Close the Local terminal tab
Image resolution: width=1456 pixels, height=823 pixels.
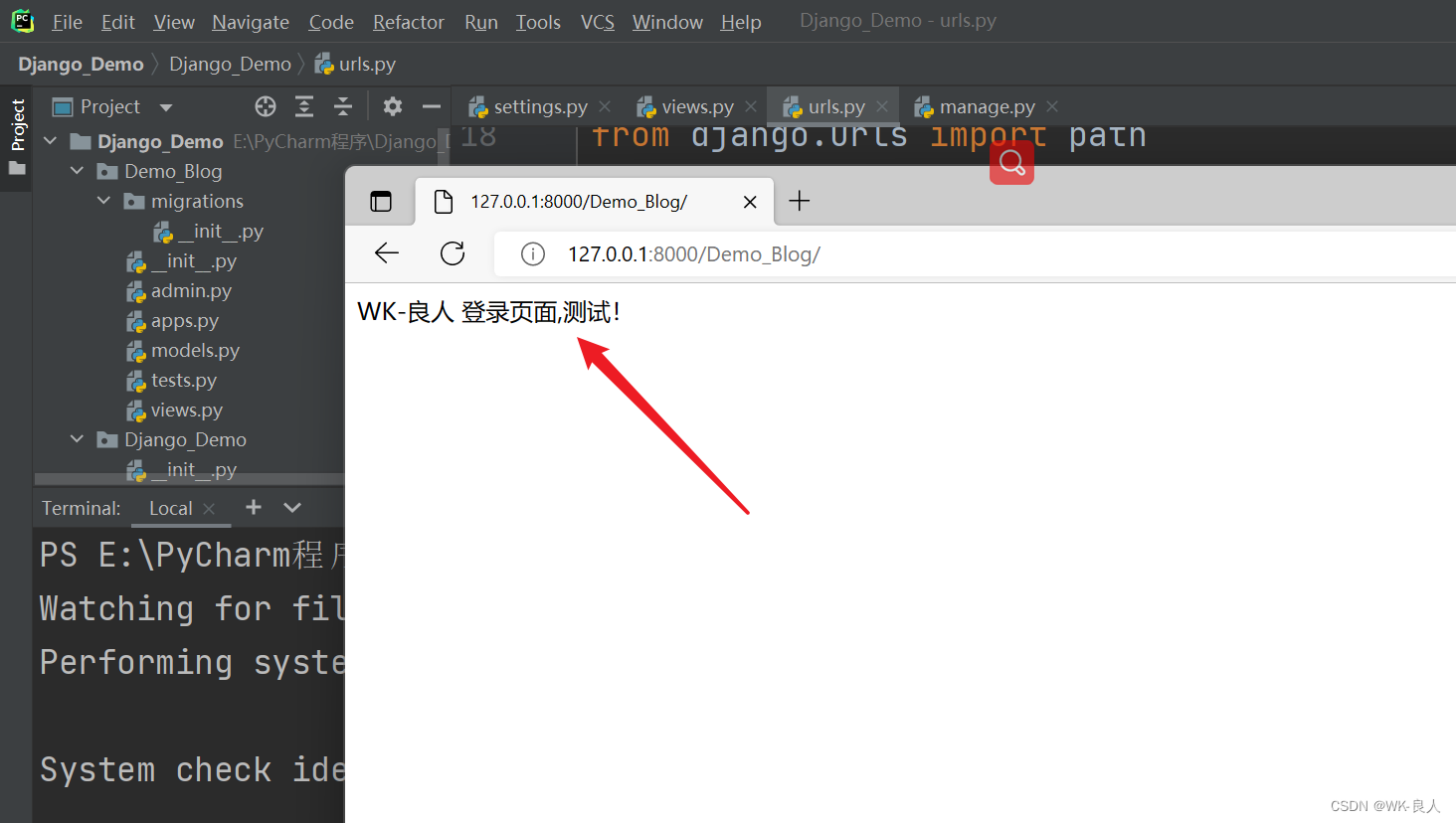tap(209, 509)
